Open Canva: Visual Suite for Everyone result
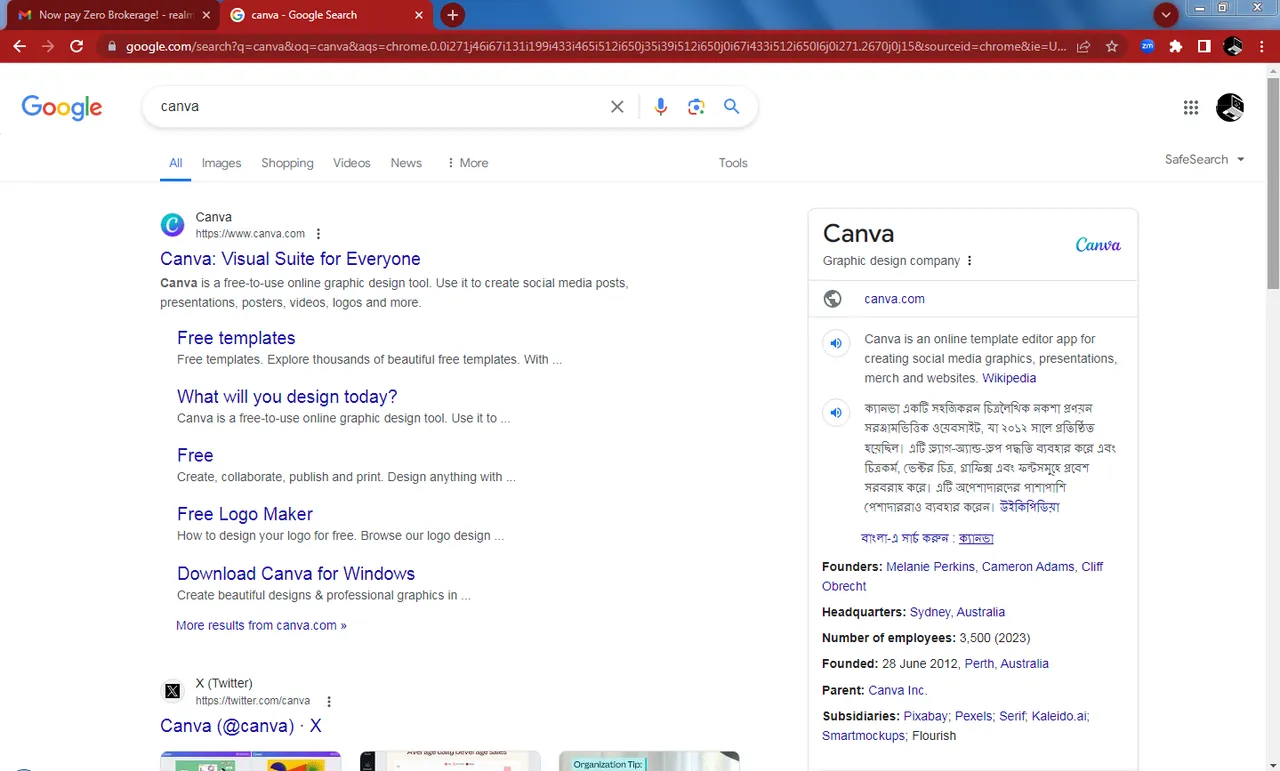The image size is (1280, 771). (290, 259)
